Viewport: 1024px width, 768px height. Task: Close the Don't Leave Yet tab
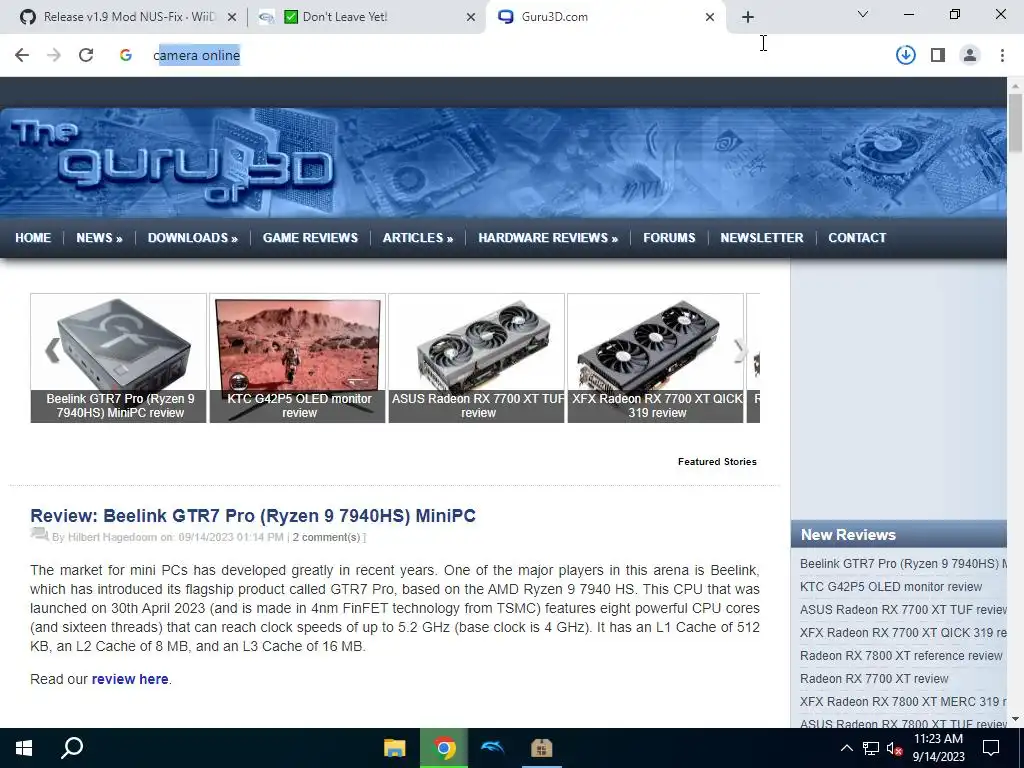point(471,17)
